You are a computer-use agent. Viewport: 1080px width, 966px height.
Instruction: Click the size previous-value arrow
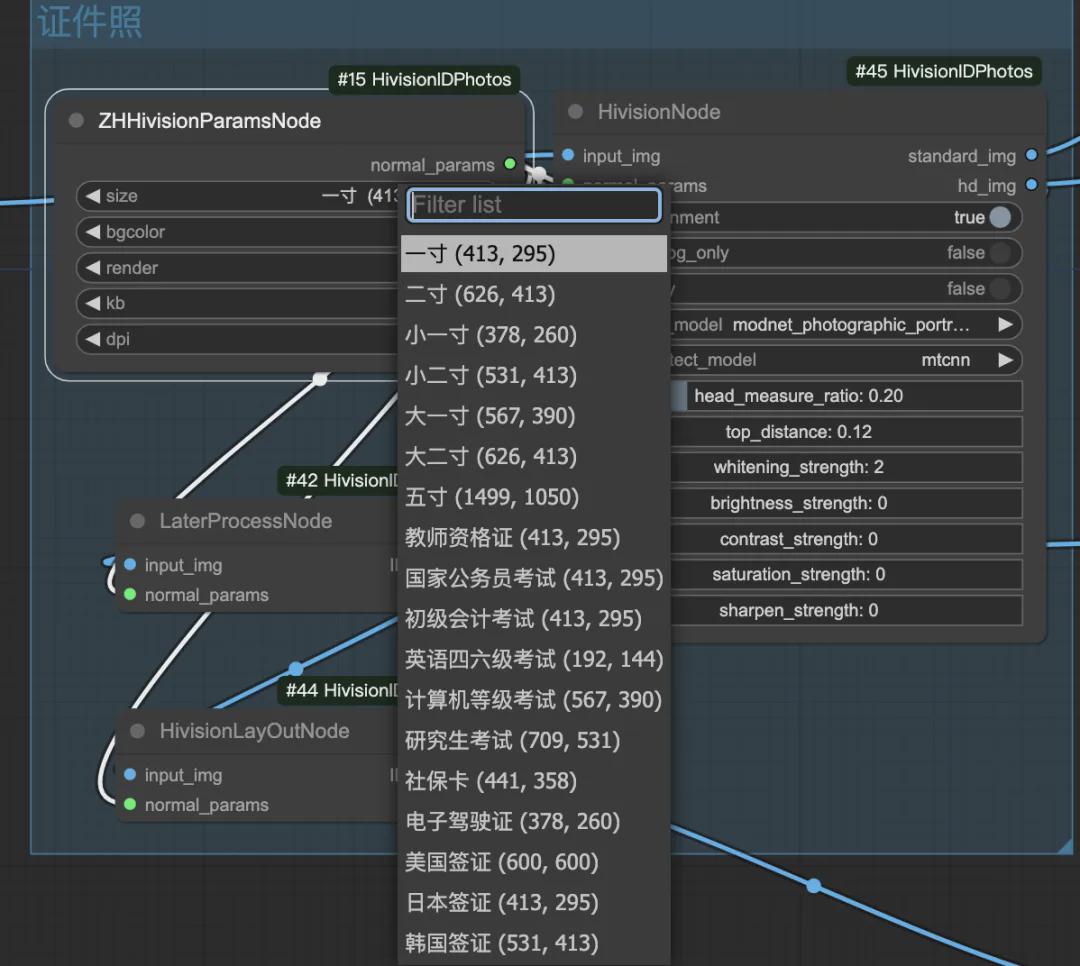[x=93, y=196]
